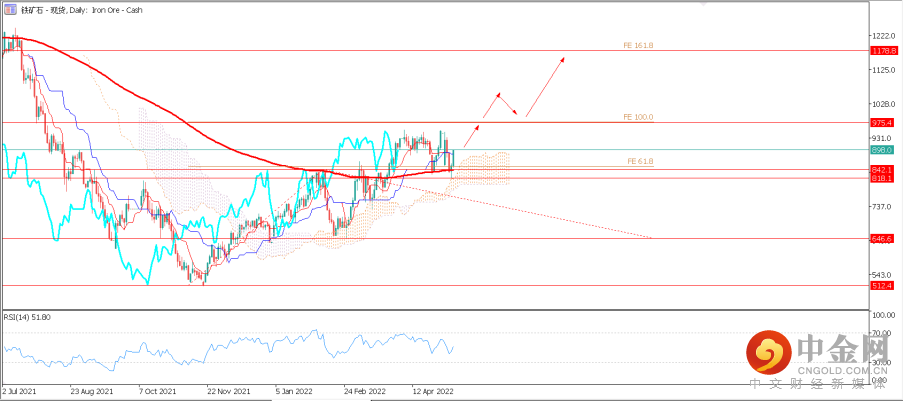Click the 100.00 RSI scale value
This screenshot has height=402, width=903.
(x=886, y=316)
